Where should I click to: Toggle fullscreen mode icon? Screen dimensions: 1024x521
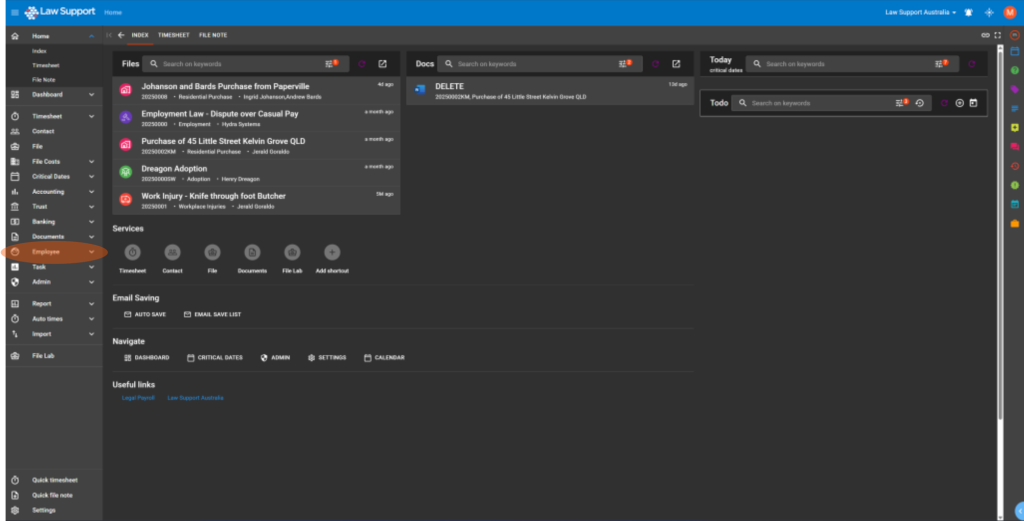point(997,35)
